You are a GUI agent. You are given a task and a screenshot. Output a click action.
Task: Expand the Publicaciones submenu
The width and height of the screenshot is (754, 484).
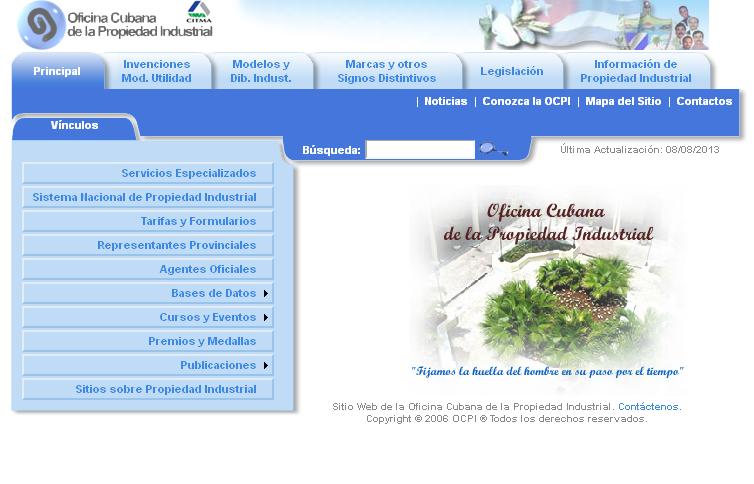pyautogui.click(x=266, y=366)
